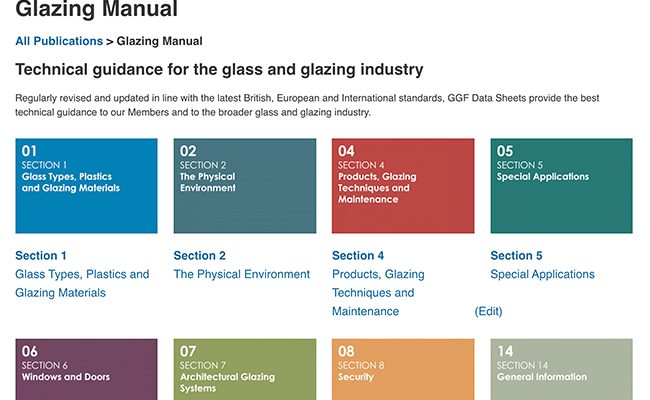Select the grey 14 General Information tile

coord(561,369)
